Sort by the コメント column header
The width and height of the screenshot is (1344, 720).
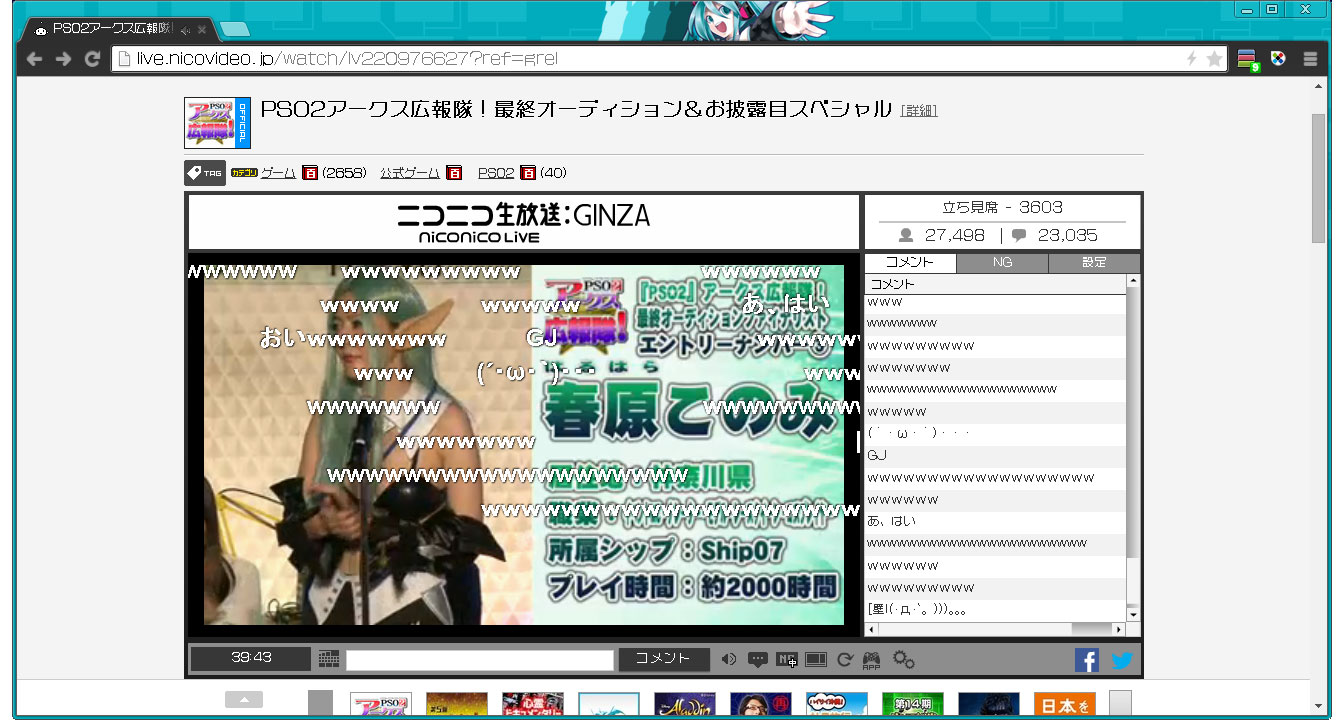point(995,284)
